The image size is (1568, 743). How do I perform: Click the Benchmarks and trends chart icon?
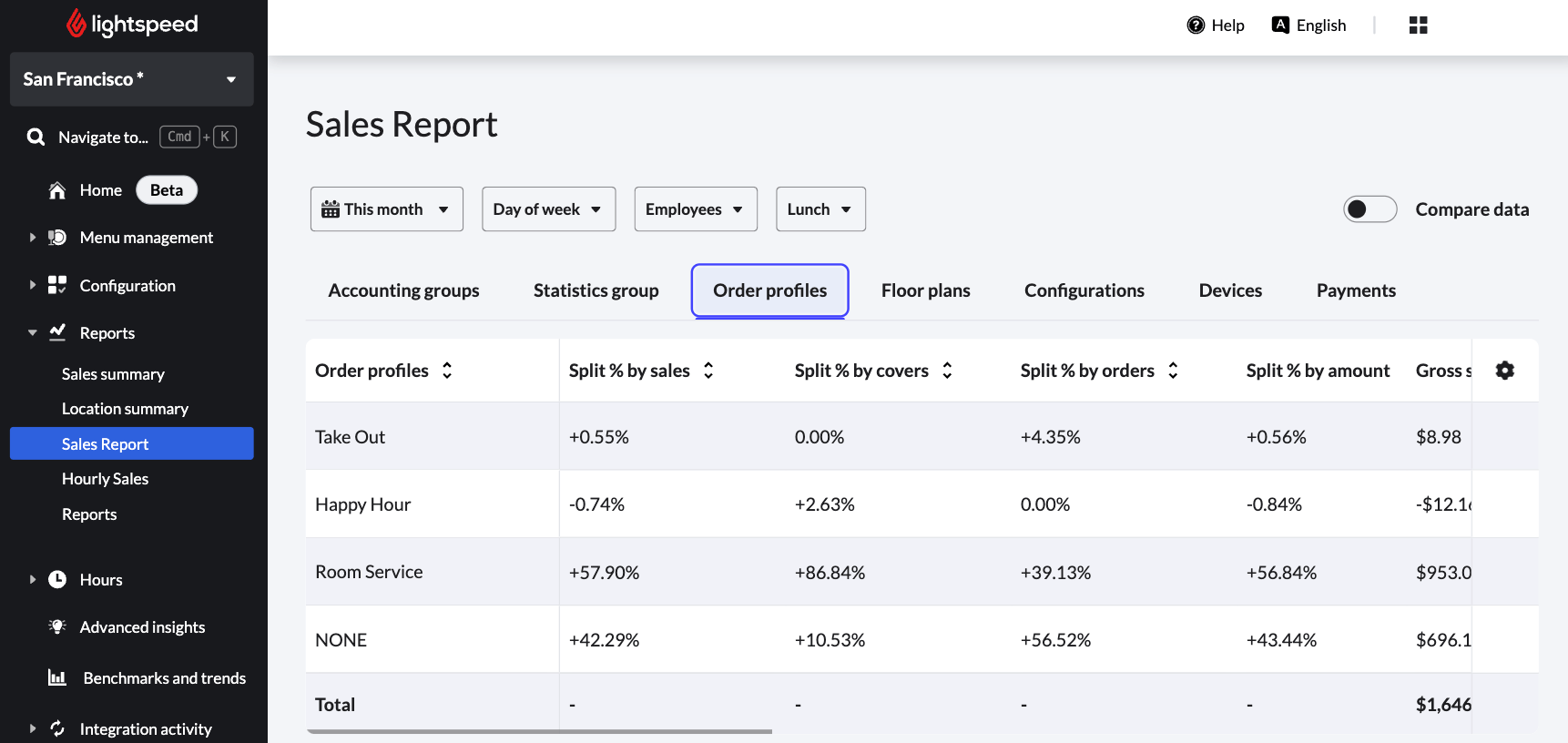pos(57,678)
